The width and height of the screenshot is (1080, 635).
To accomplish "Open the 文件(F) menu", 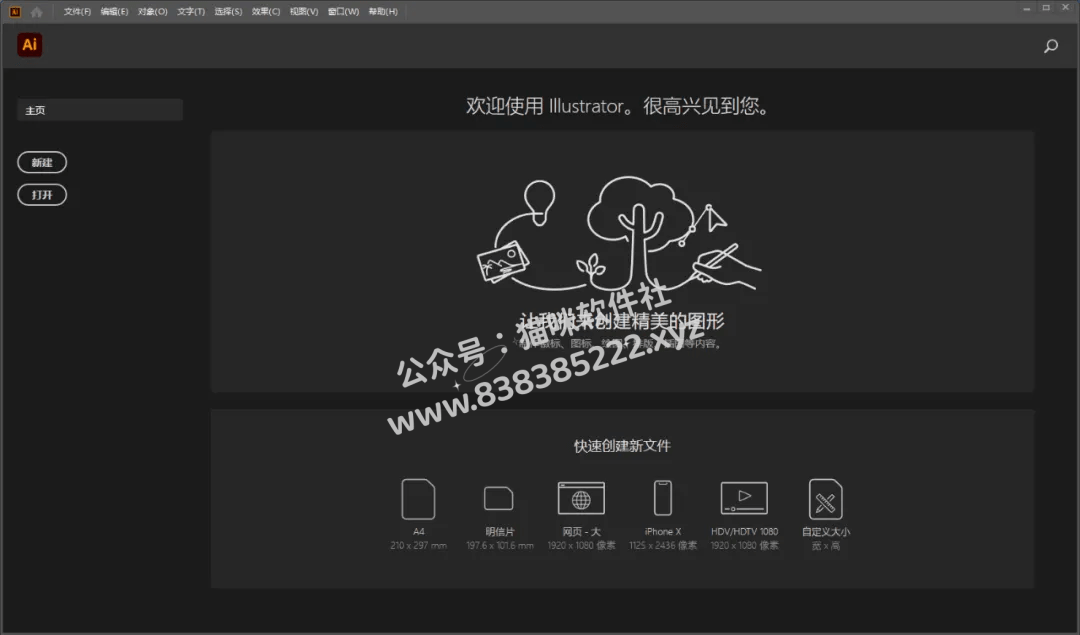I will coord(77,12).
